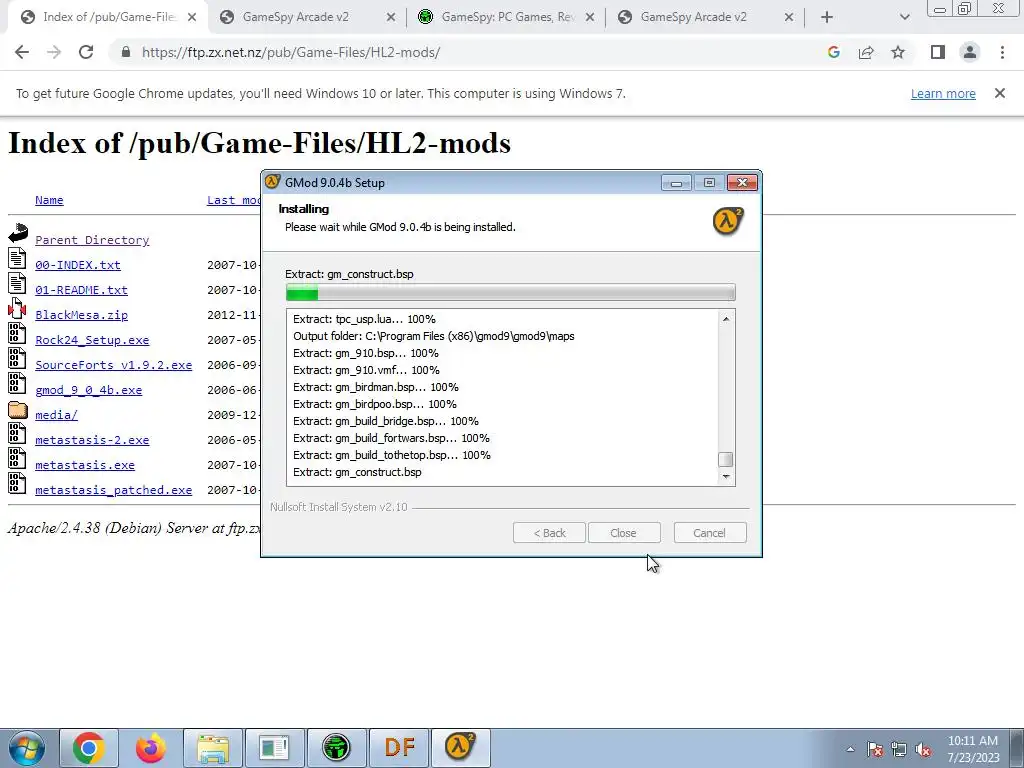Click the DF taskbar icon
Viewport: 1024px width, 768px height.
coord(399,748)
